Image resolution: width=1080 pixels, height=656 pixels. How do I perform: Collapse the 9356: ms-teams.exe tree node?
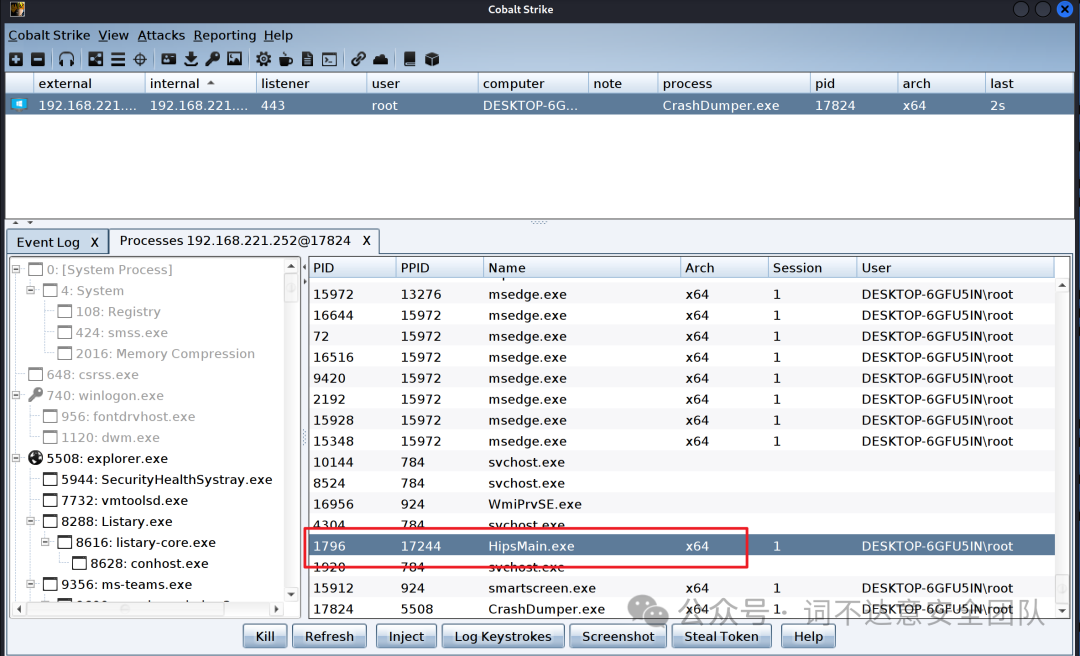pos(30,584)
